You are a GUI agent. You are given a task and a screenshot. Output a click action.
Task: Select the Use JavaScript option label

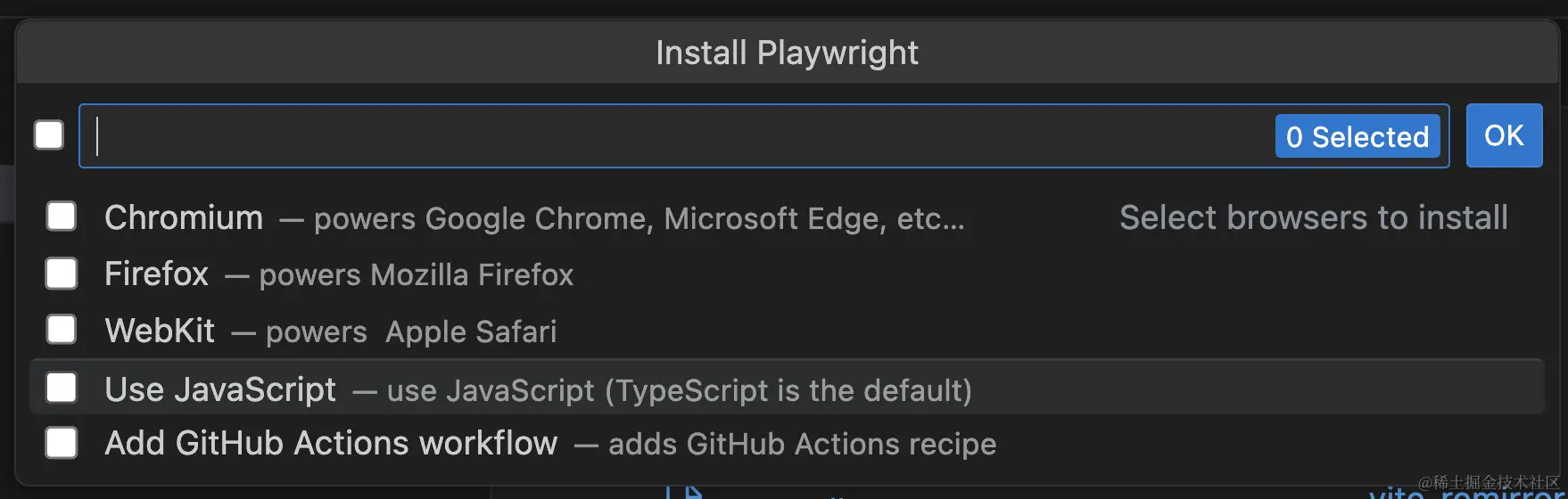pos(220,389)
